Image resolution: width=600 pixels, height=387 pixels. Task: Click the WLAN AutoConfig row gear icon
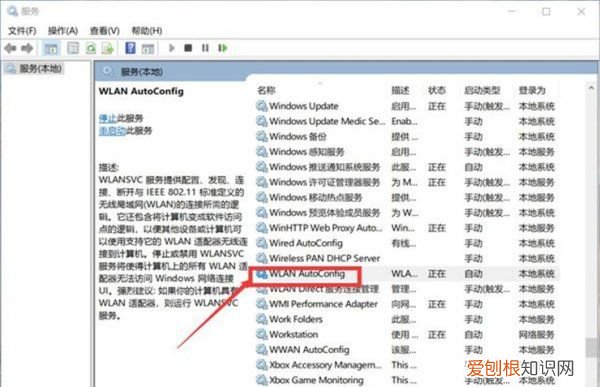pos(262,274)
